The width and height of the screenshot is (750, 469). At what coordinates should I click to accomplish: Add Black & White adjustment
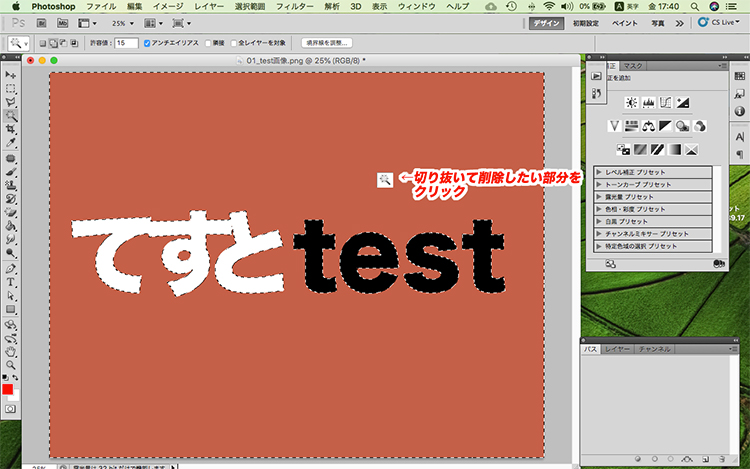(665, 126)
